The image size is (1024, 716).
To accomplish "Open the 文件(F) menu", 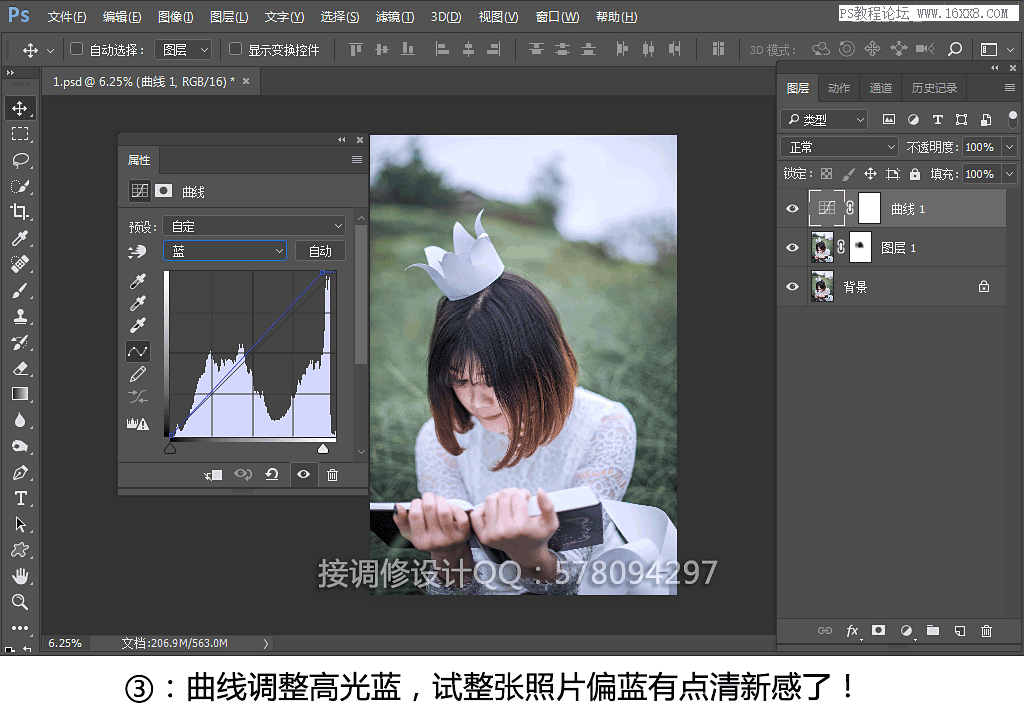I will tap(67, 17).
